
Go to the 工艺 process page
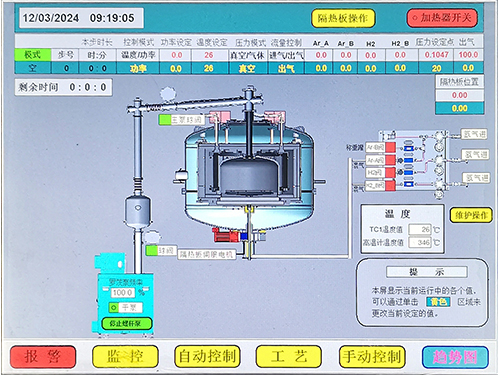[289, 357]
